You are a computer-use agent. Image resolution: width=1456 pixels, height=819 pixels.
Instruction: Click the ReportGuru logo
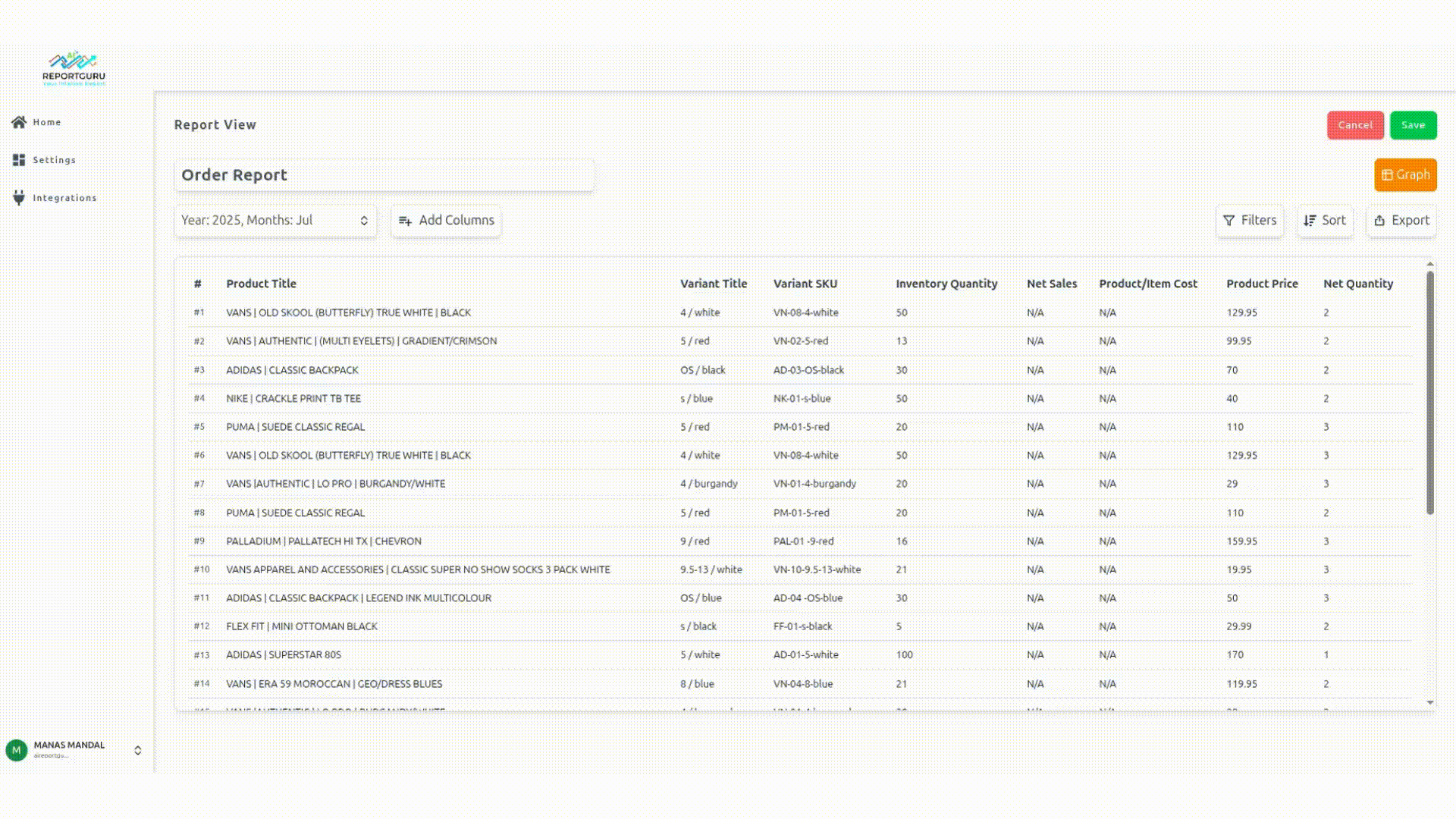pos(74,68)
